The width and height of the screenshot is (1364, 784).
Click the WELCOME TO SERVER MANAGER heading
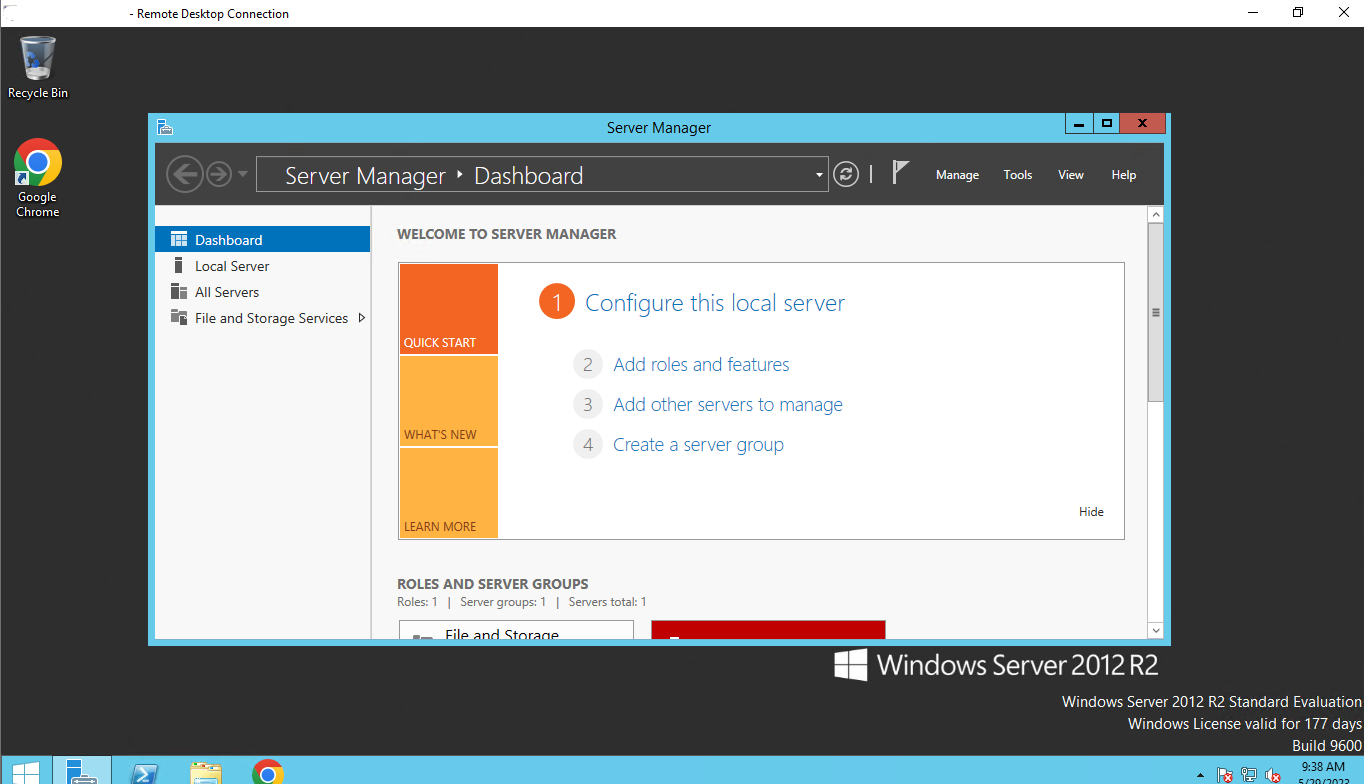point(507,234)
